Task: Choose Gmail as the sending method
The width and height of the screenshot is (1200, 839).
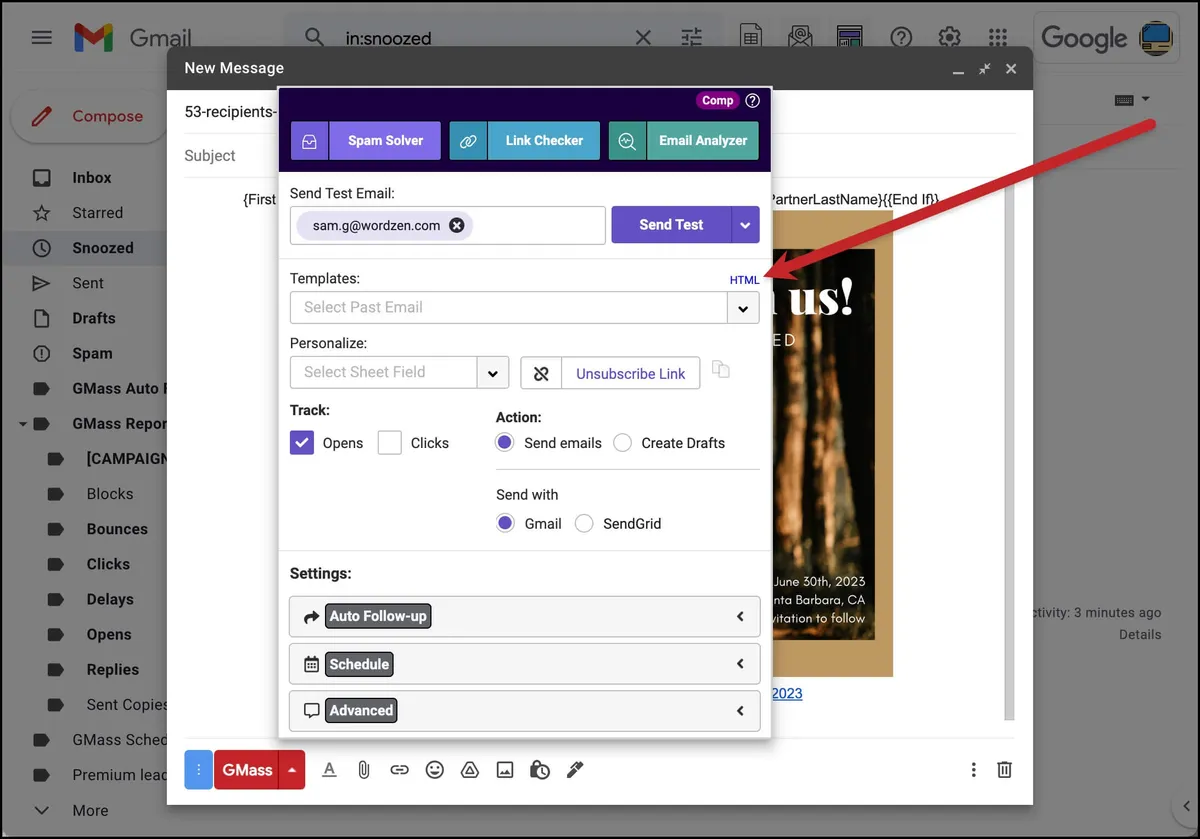Action: (505, 523)
